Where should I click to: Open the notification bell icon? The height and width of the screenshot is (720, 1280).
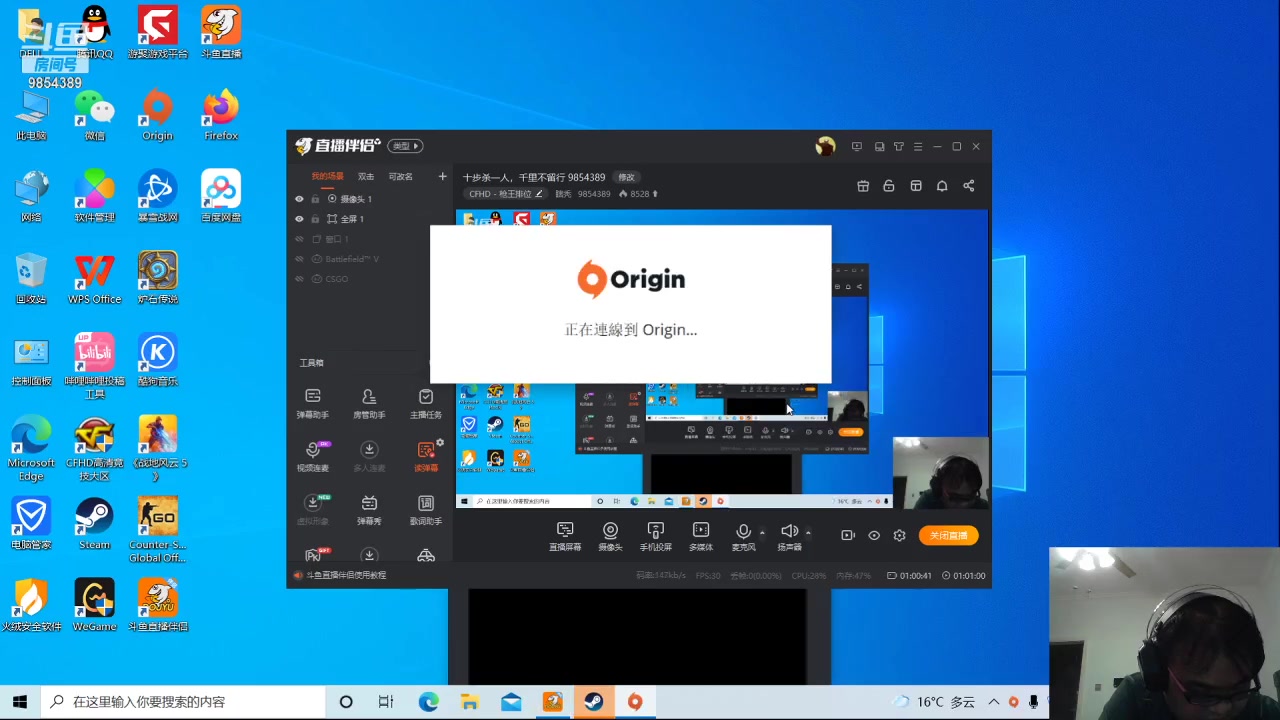coord(942,186)
